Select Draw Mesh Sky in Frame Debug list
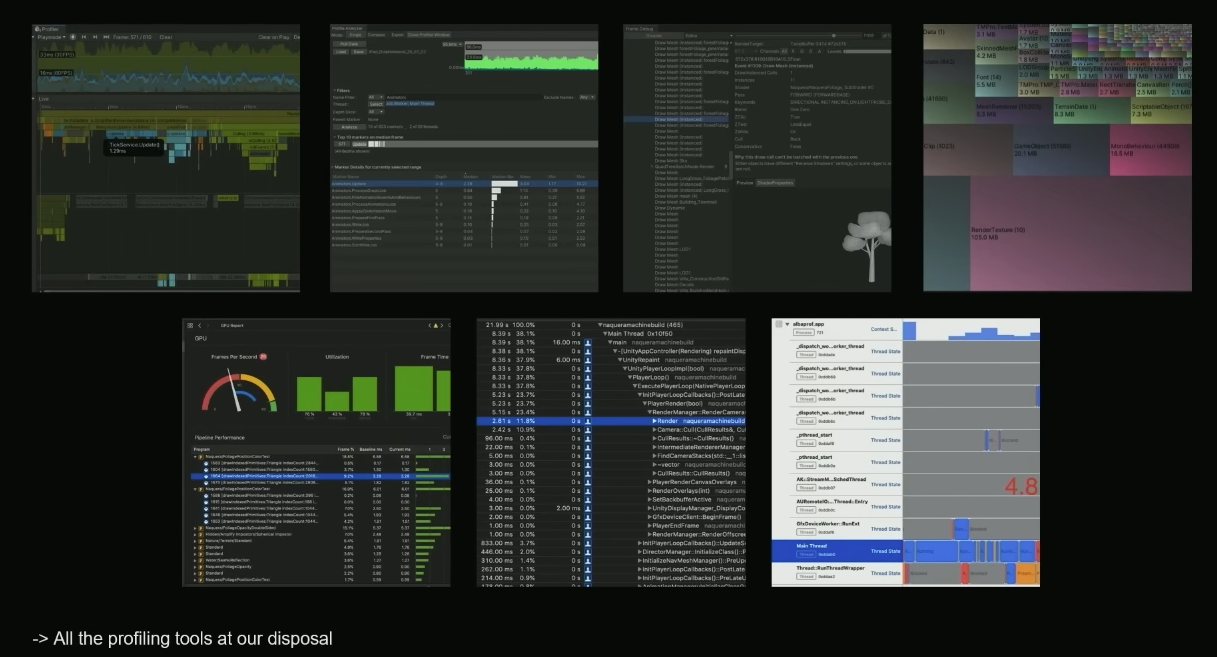The height and width of the screenshot is (657, 1217). tap(671, 161)
